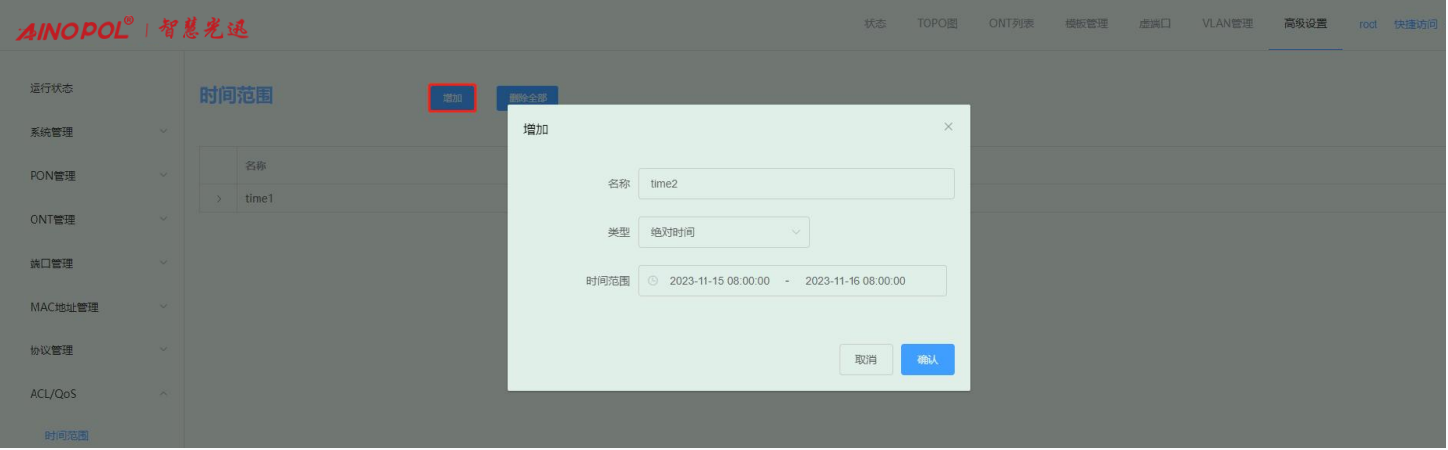Open the 快捷访问 quick access link
Screen dimensions: 1448x450
coord(1414,24)
